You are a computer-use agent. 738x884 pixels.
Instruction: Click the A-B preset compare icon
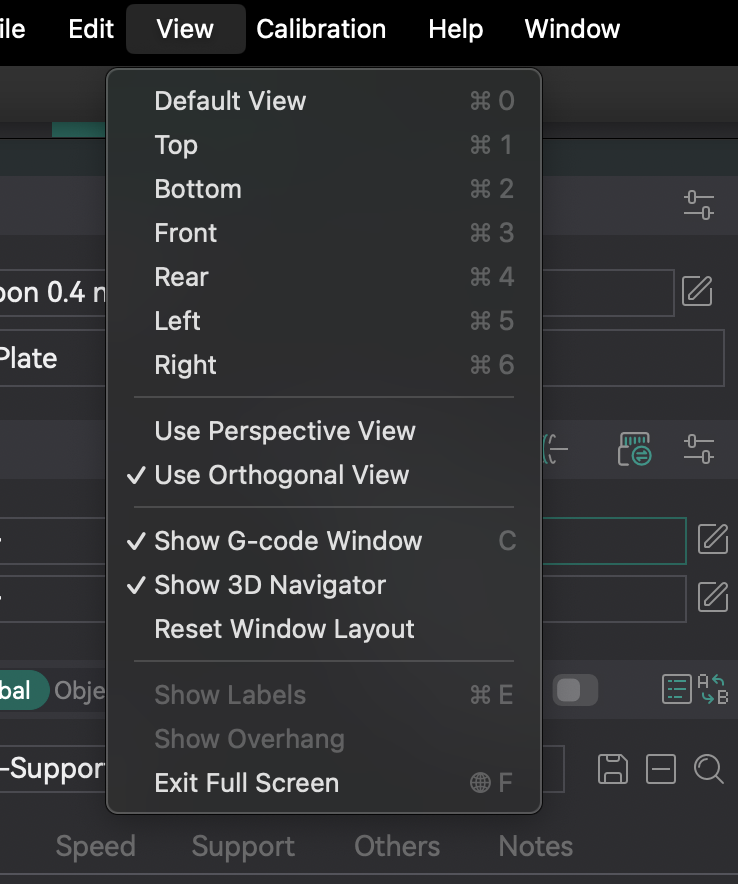tap(716, 690)
